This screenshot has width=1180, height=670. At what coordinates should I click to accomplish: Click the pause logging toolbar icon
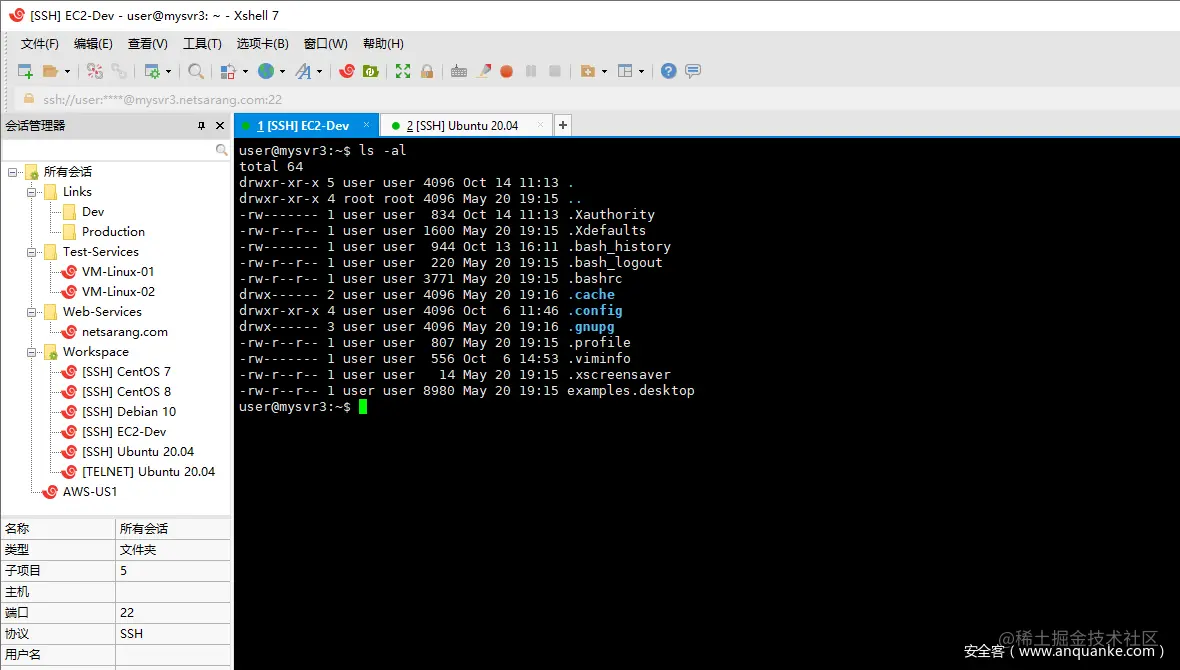click(531, 72)
